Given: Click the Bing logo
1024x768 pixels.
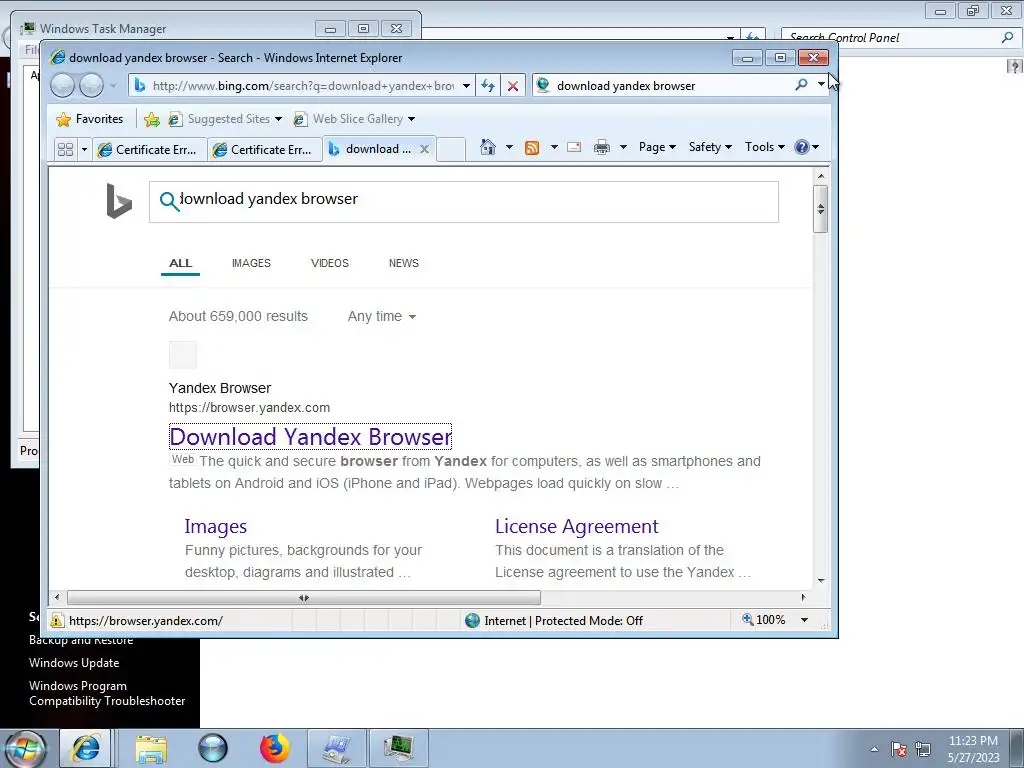Looking at the screenshot, I should 119,200.
